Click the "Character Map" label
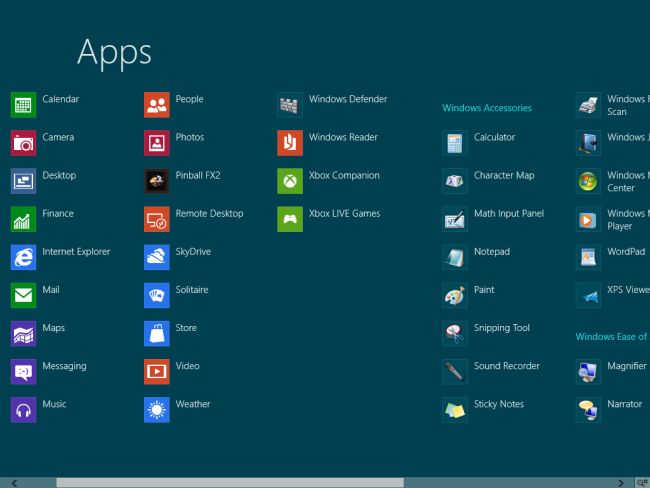The width and height of the screenshot is (650, 488). [504, 175]
